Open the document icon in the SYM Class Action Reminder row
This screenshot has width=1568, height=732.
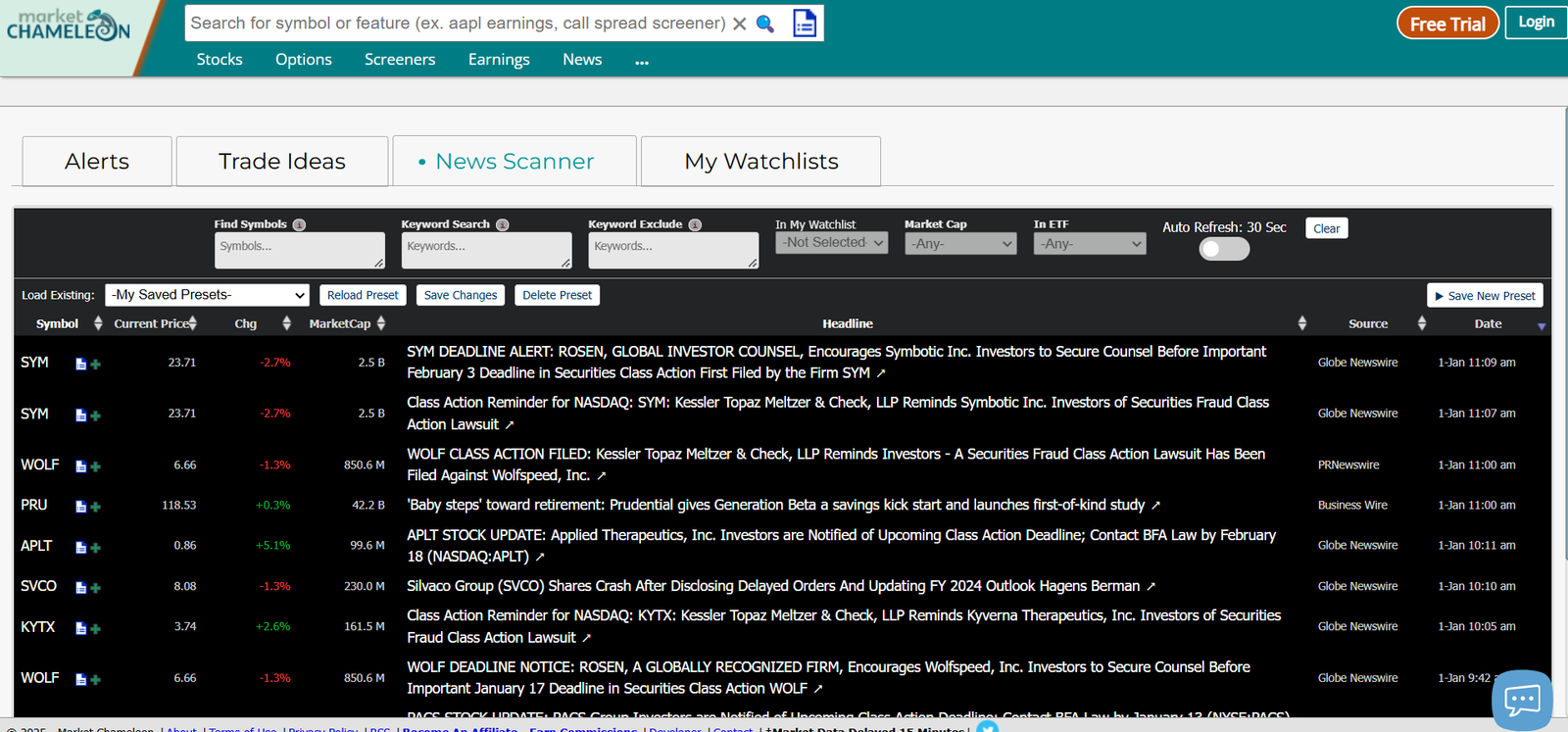tap(81, 415)
